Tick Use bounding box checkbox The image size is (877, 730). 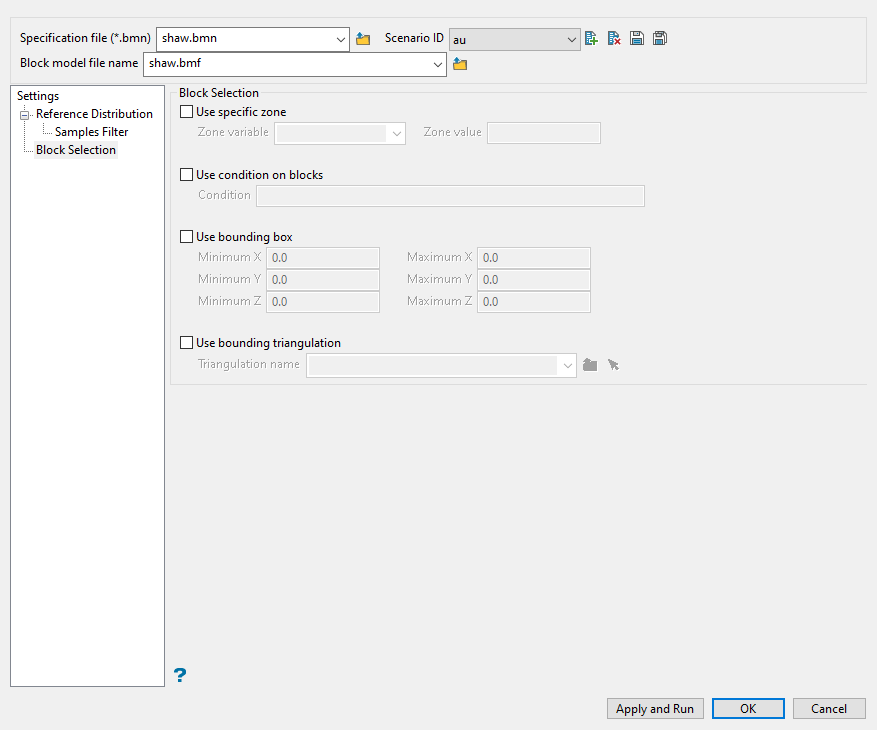click(x=186, y=237)
